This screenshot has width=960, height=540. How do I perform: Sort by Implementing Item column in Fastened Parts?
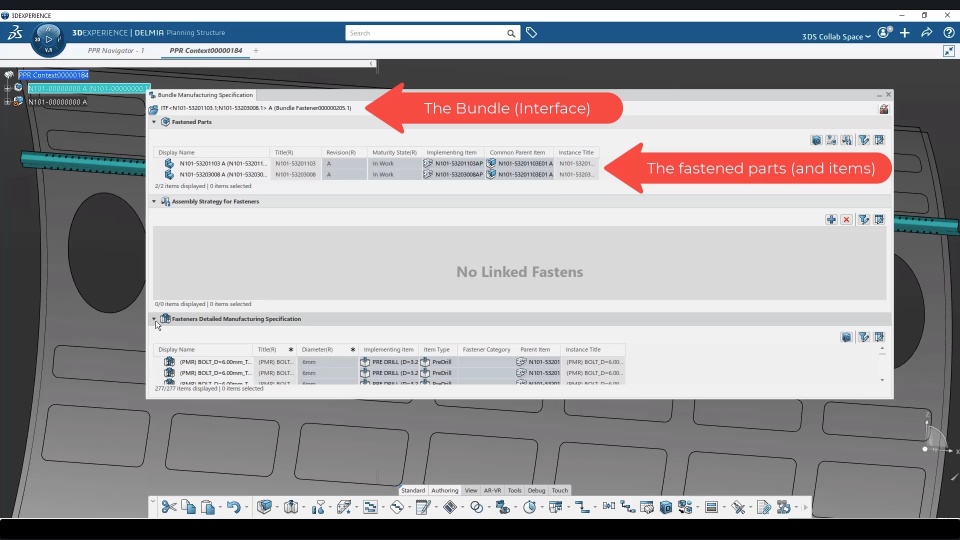coord(452,152)
